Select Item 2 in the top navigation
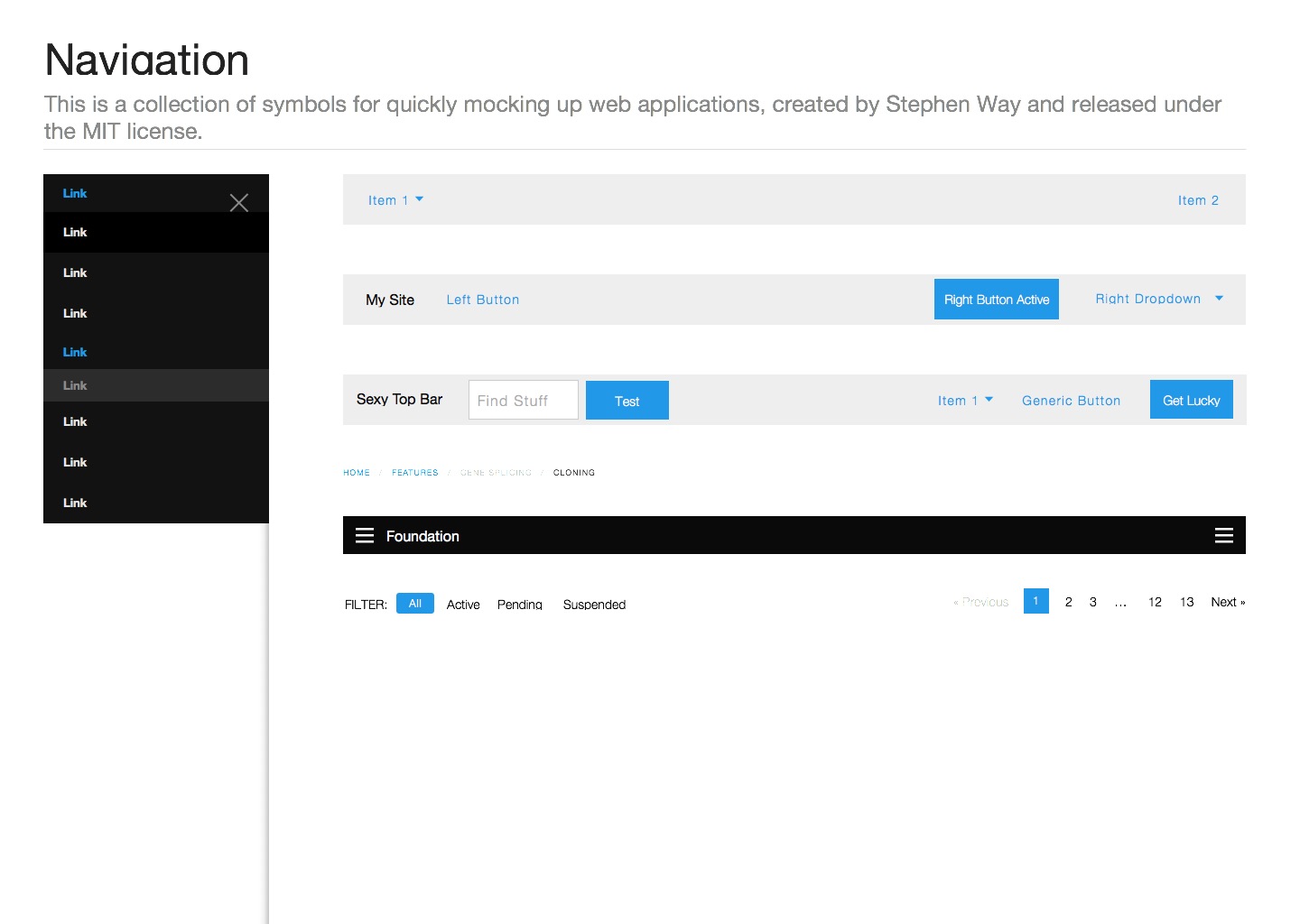 click(x=1198, y=199)
